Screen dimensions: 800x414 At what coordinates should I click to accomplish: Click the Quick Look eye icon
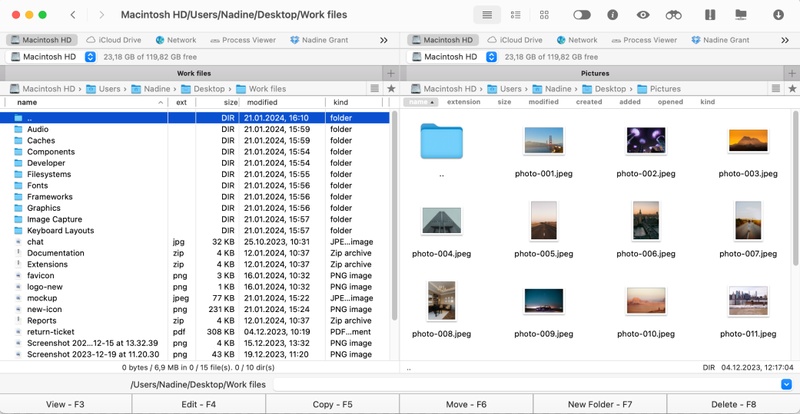coord(643,15)
